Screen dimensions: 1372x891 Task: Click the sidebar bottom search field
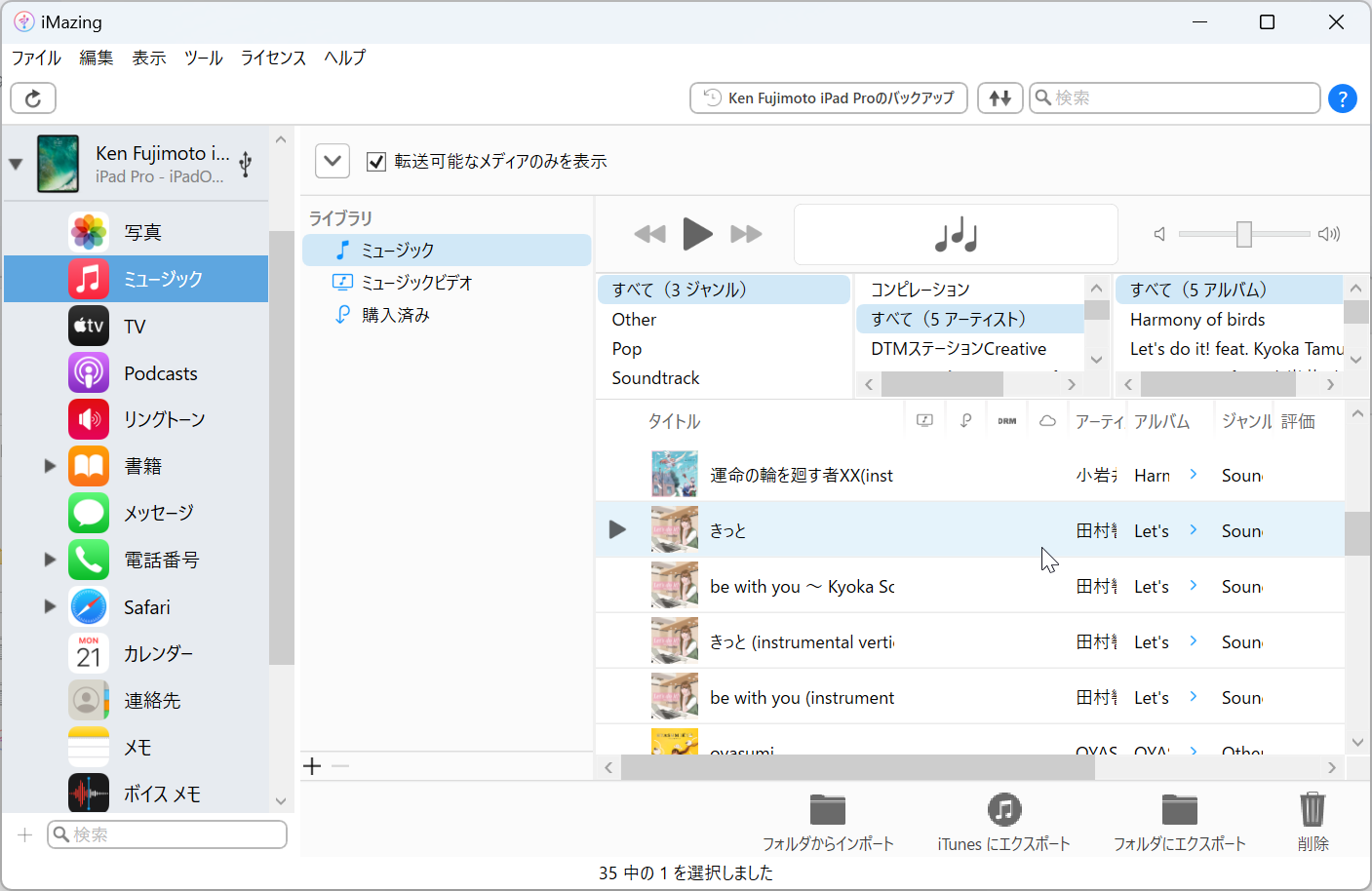coord(167,834)
